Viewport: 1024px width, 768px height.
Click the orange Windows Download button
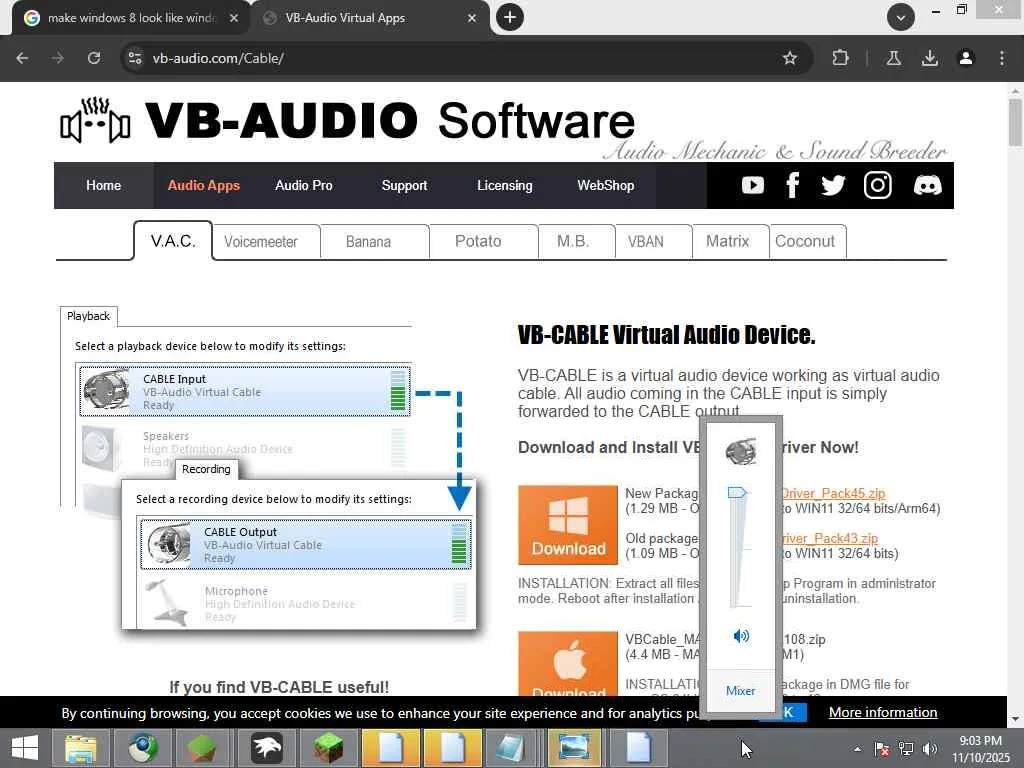click(x=568, y=524)
